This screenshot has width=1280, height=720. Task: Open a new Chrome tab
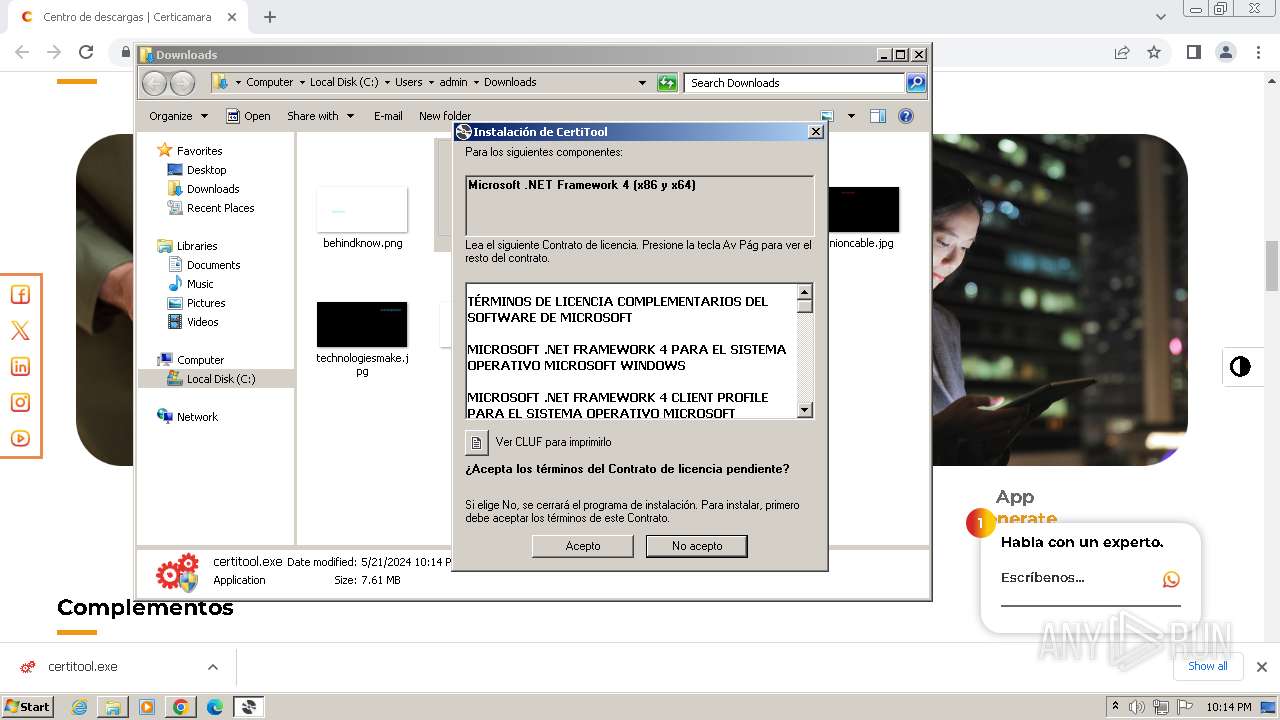[270, 17]
